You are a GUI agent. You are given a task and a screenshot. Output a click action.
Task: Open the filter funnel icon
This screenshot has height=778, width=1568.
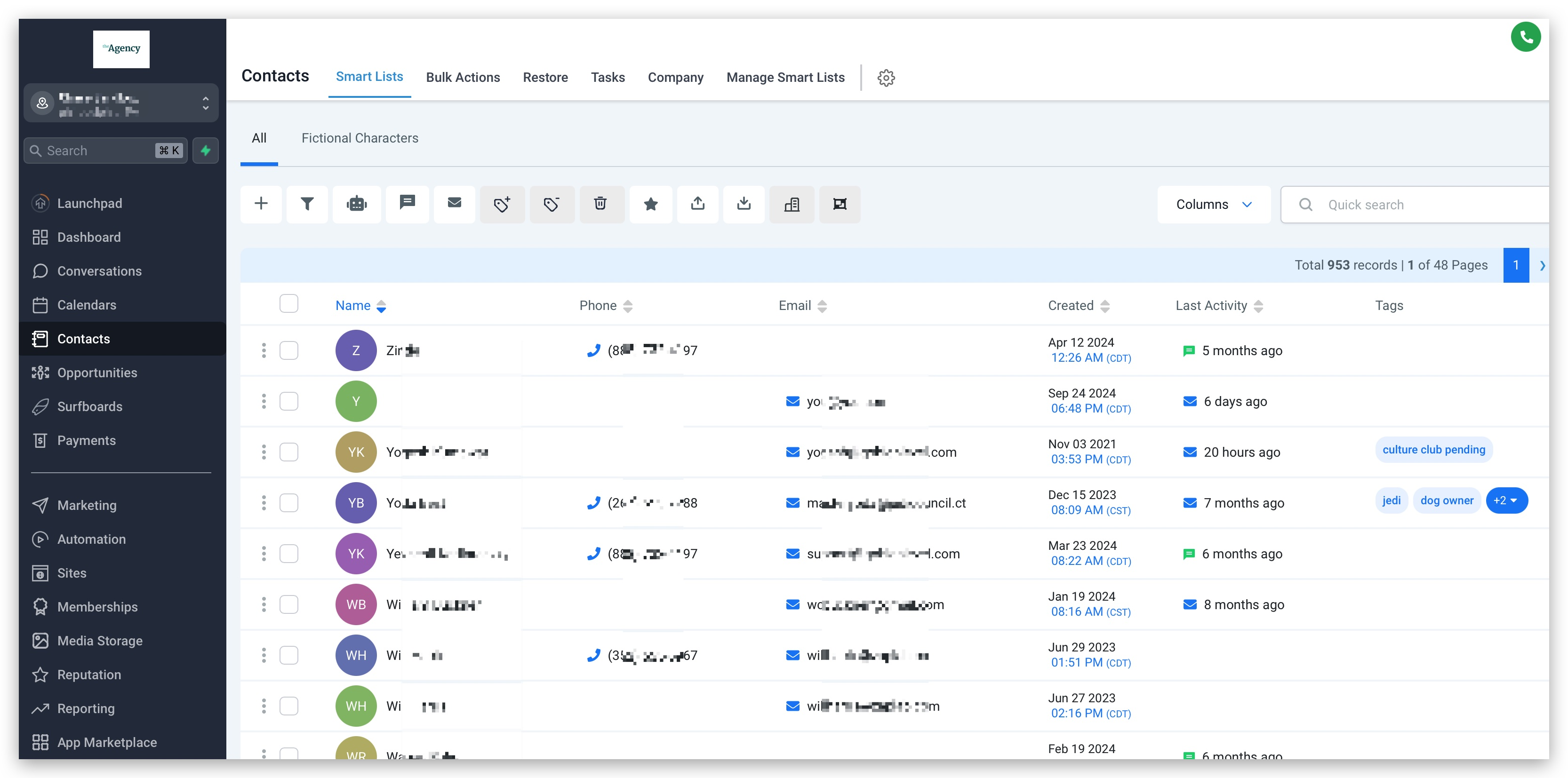(307, 204)
